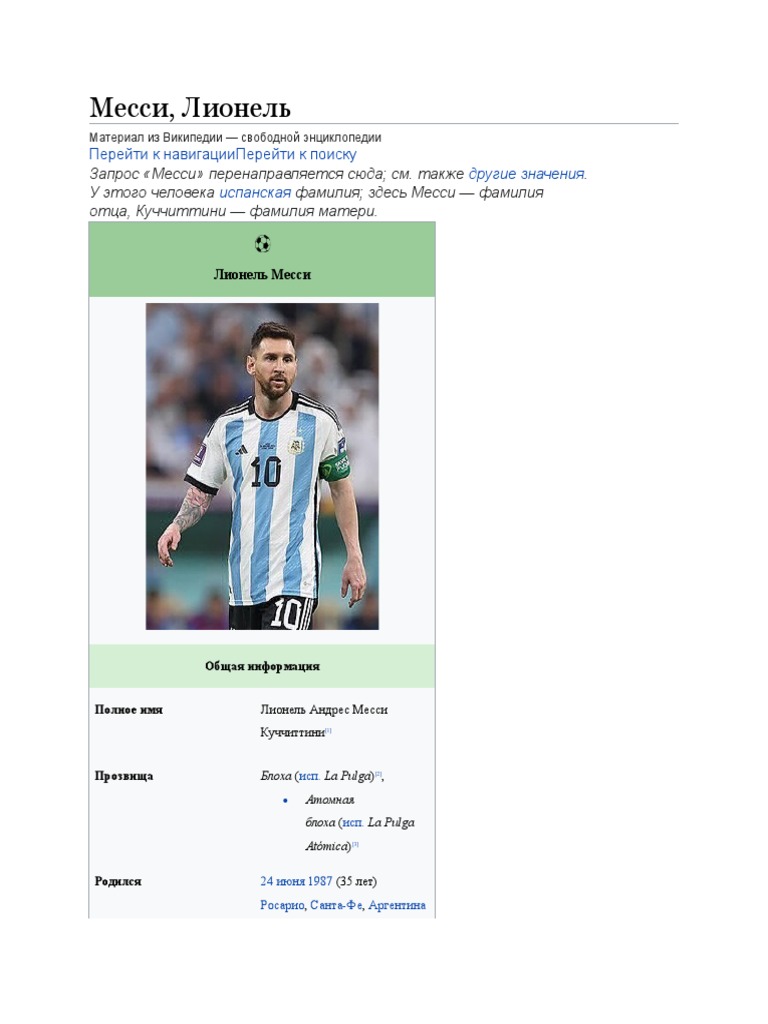Follow the 'Перейти к поиску' link
The image size is (768, 1024).
pos(296,155)
